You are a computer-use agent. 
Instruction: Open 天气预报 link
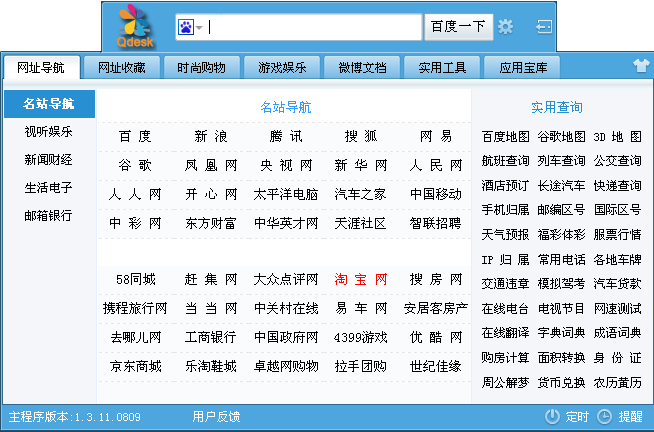coord(505,235)
